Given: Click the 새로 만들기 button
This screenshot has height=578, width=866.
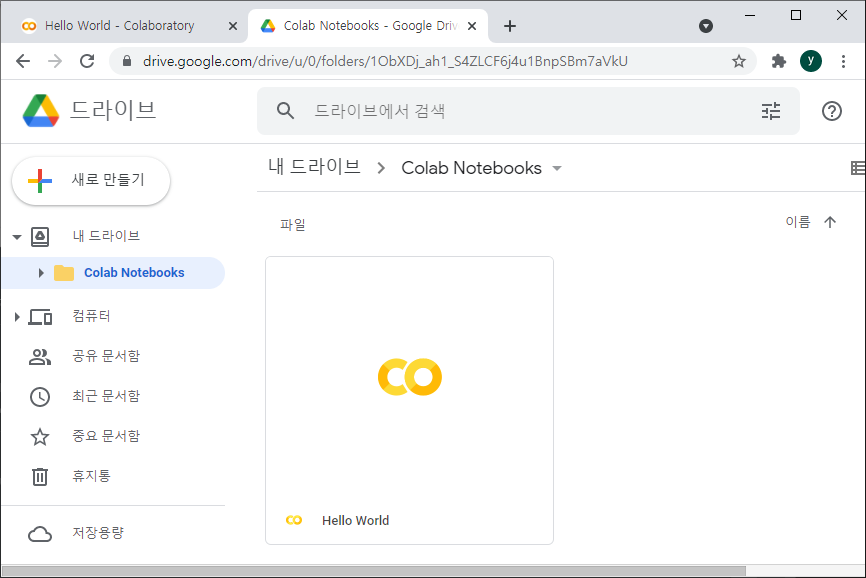Looking at the screenshot, I should [91, 181].
